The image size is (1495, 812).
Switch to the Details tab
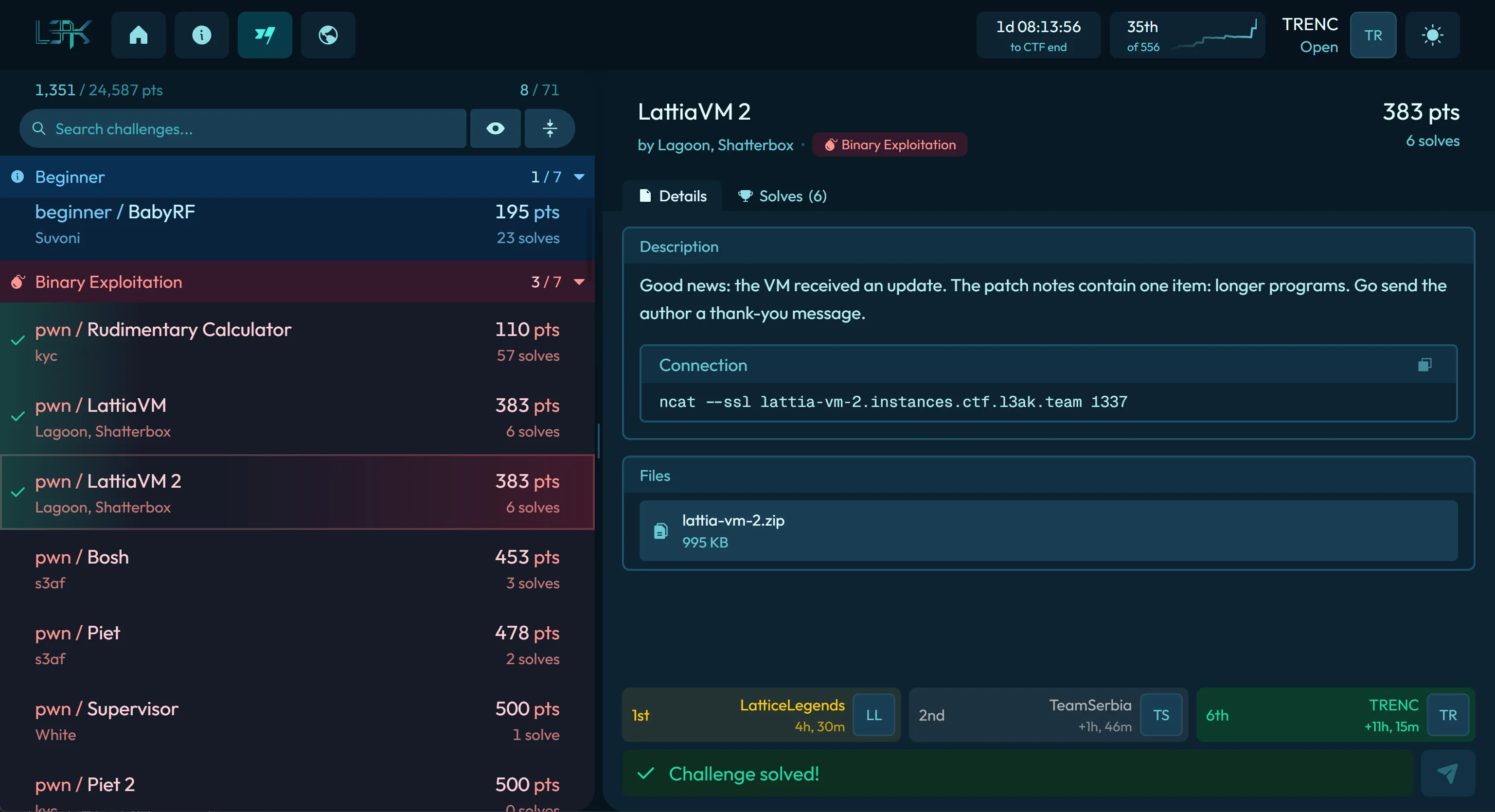tap(672, 195)
